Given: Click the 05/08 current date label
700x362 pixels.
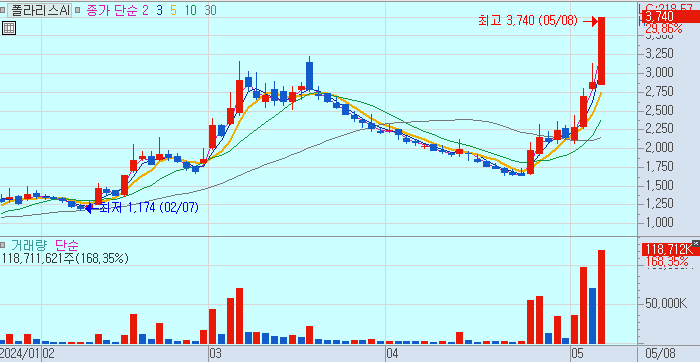Looking at the screenshot, I should 661,354.
